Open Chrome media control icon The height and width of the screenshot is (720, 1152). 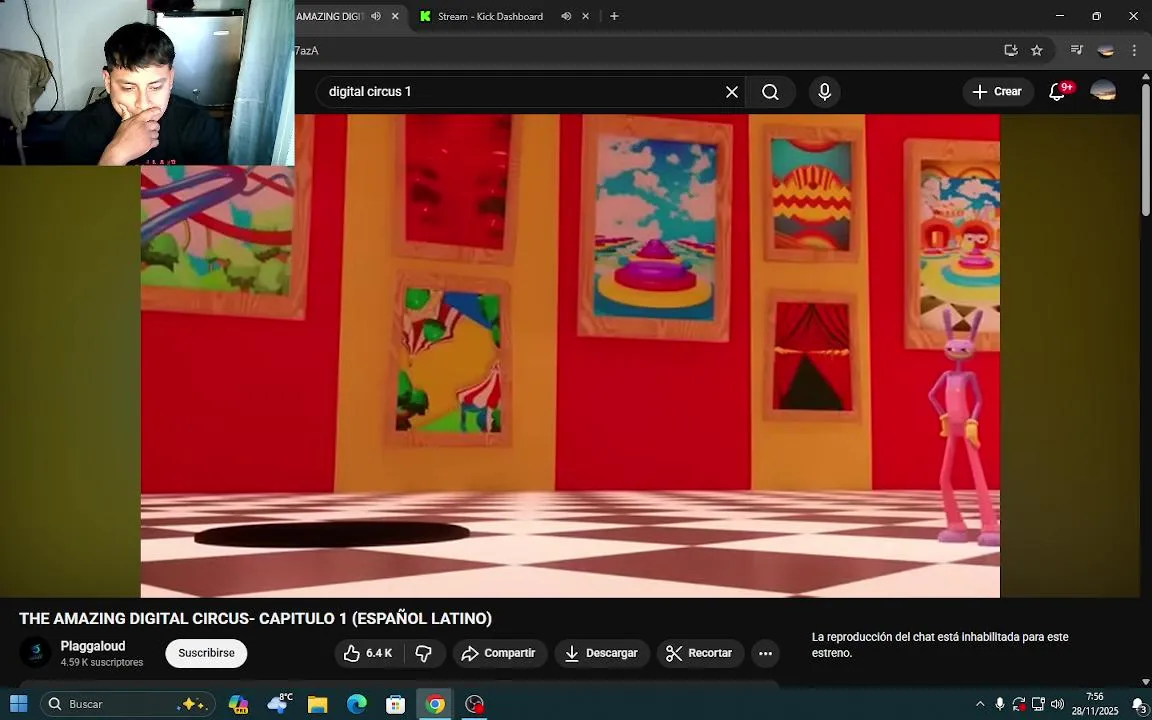[x=1077, y=50]
